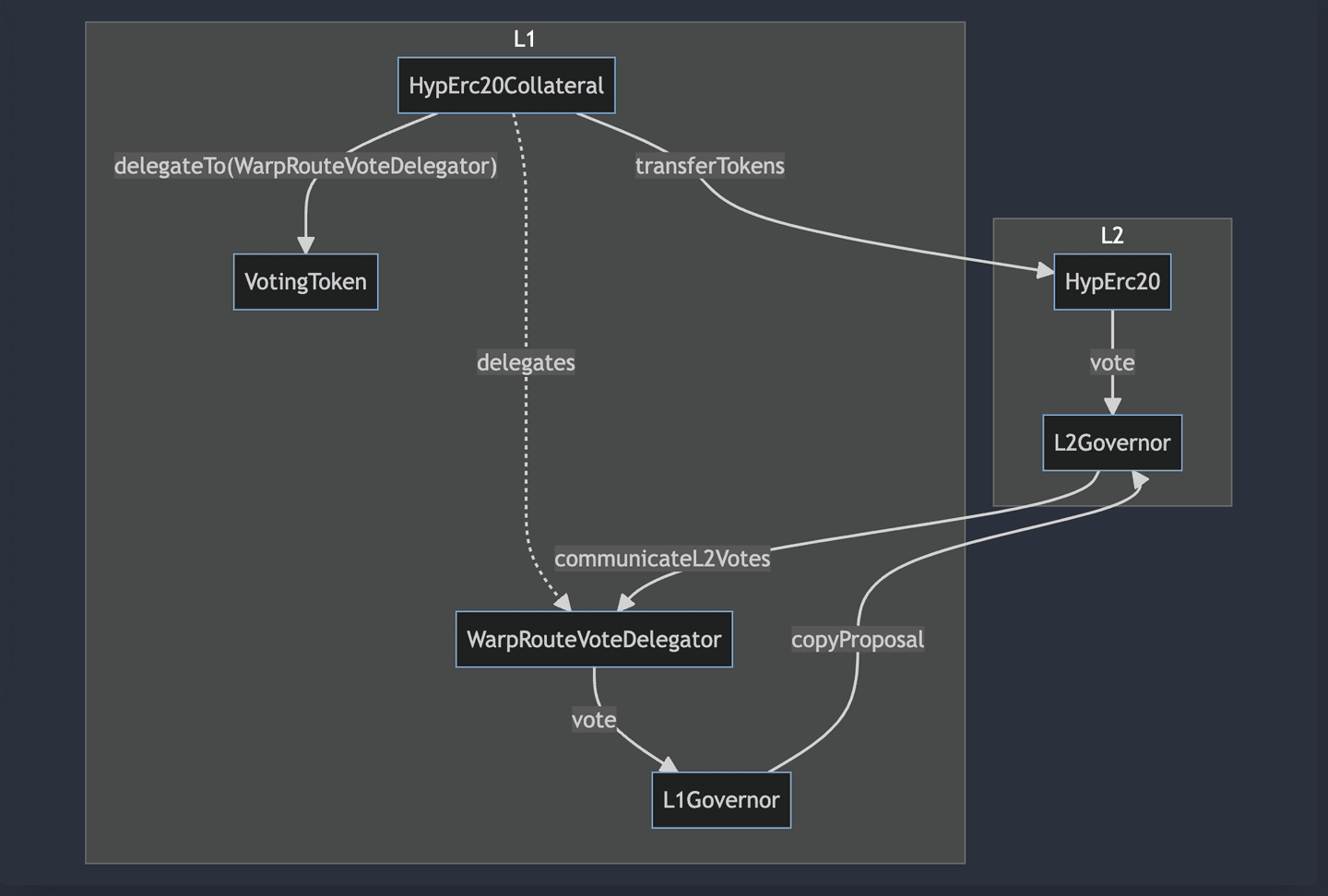Select the HypErc20Collateral node
The image size is (1328, 896).
(506, 86)
